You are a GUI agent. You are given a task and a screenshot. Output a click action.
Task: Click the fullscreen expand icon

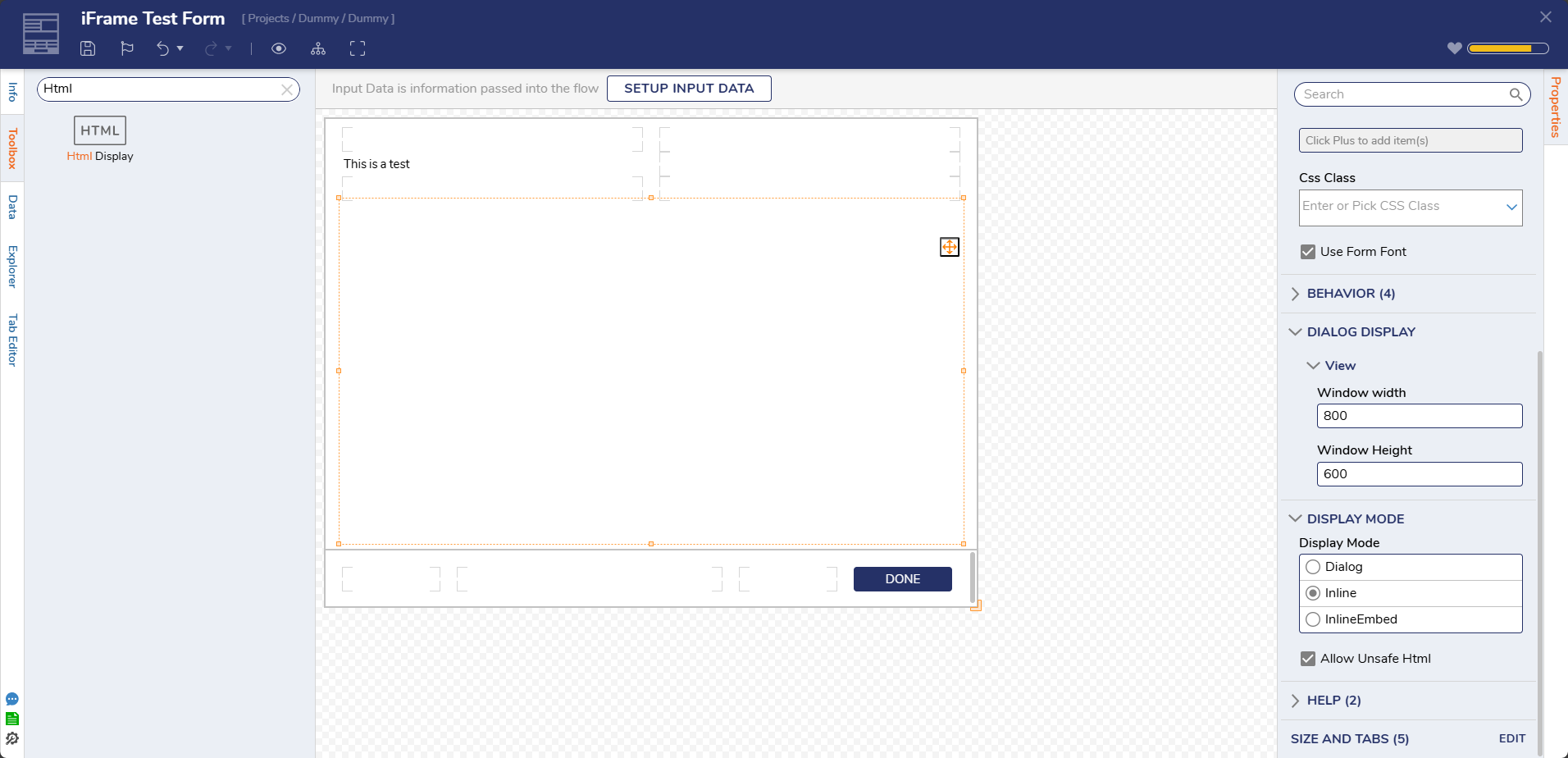click(358, 48)
